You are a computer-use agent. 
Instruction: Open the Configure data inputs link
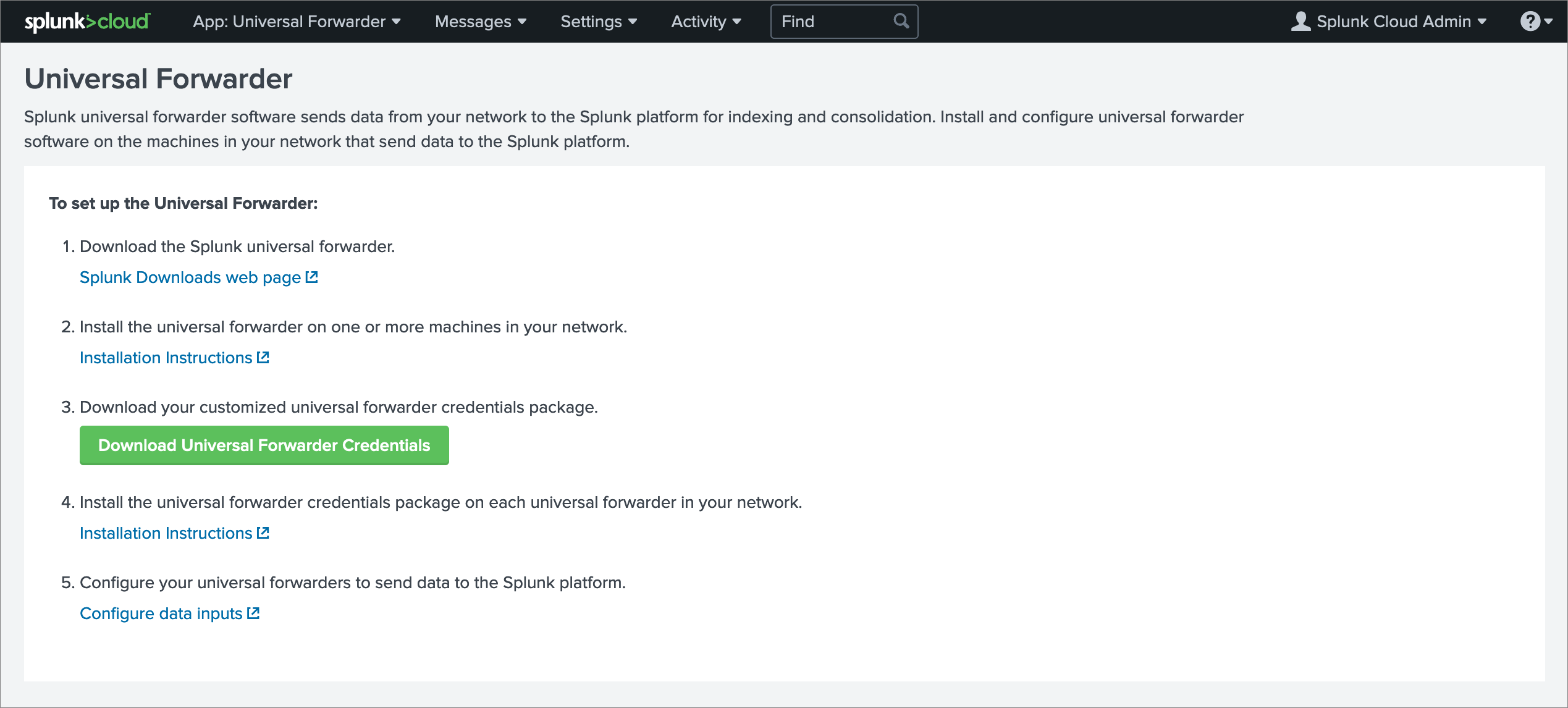[x=161, y=613]
